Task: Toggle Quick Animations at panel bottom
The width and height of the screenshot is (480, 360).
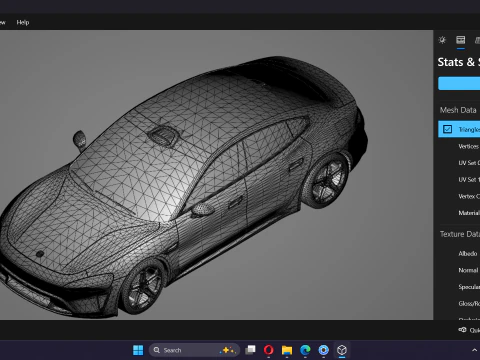Action: pyautogui.click(x=469, y=330)
